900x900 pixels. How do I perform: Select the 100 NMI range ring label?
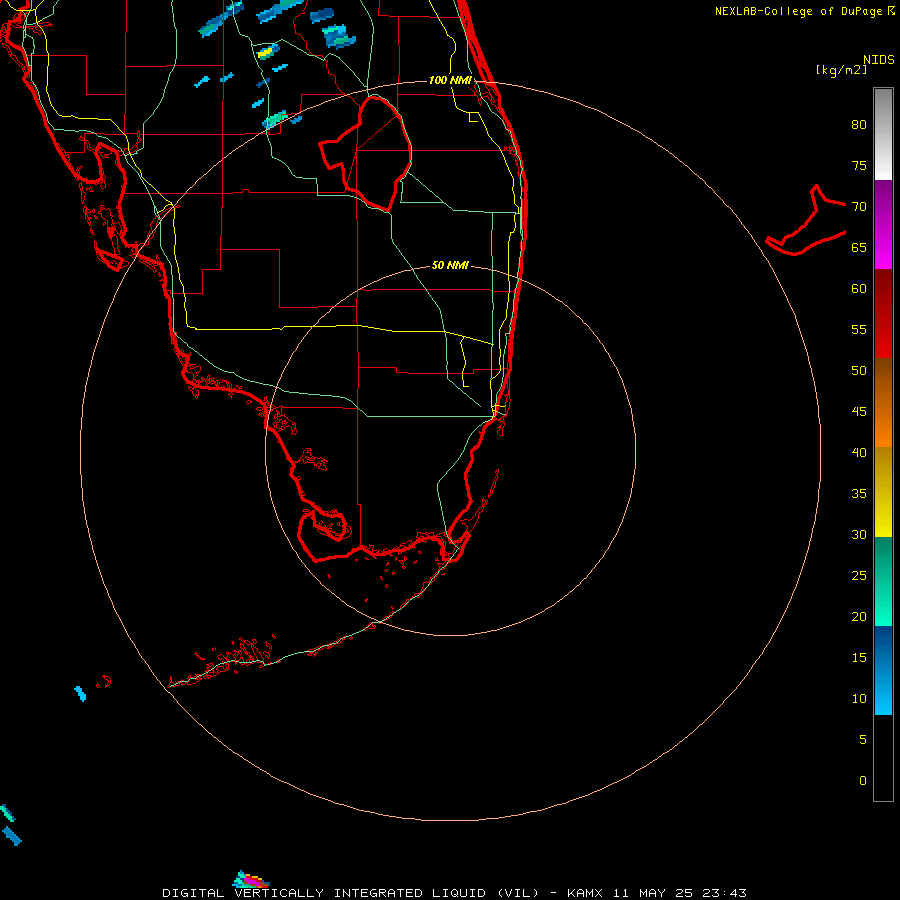tap(450, 80)
